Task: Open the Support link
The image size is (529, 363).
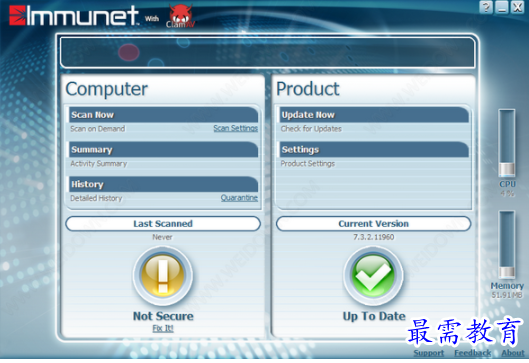Action: (x=429, y=353)
